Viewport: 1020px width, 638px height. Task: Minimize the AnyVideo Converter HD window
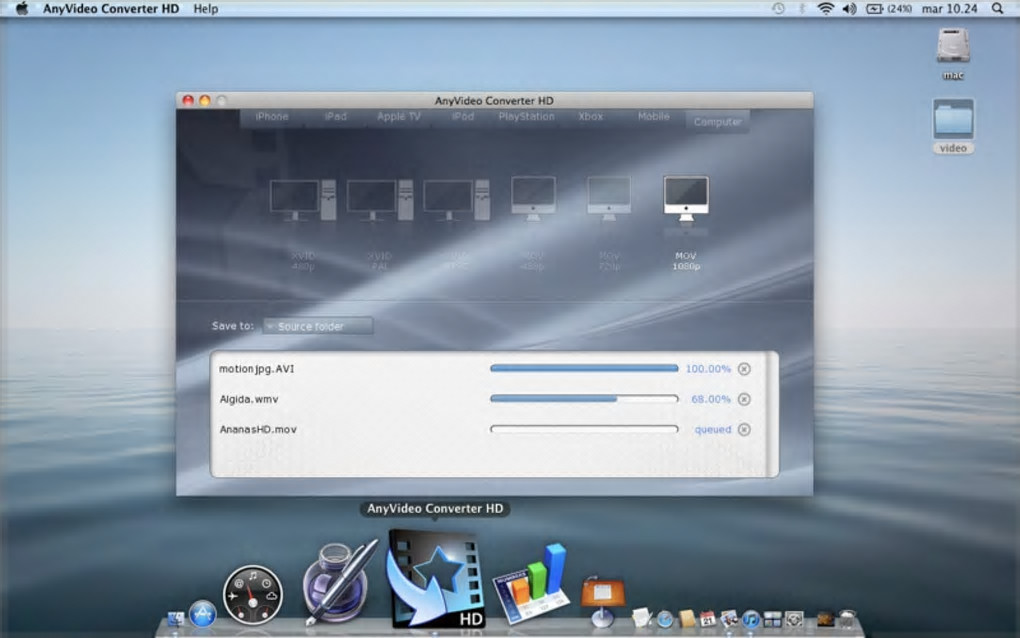205,100
